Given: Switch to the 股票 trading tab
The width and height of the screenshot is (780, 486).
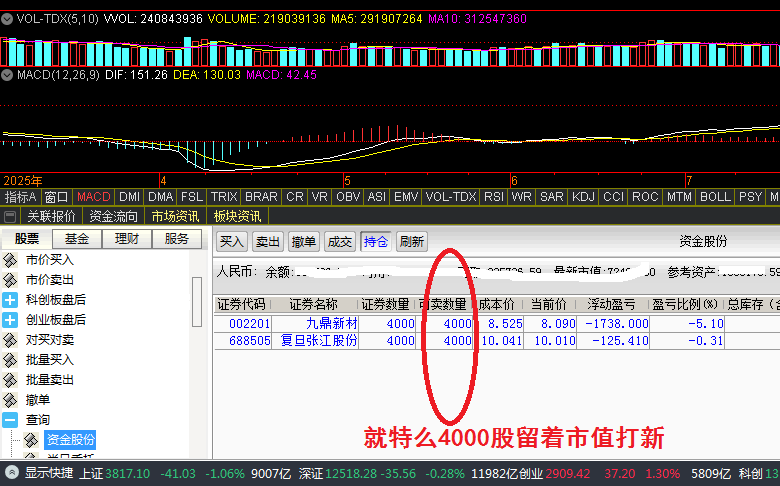Looking at the screenshot, I should [x=27, y=239].
